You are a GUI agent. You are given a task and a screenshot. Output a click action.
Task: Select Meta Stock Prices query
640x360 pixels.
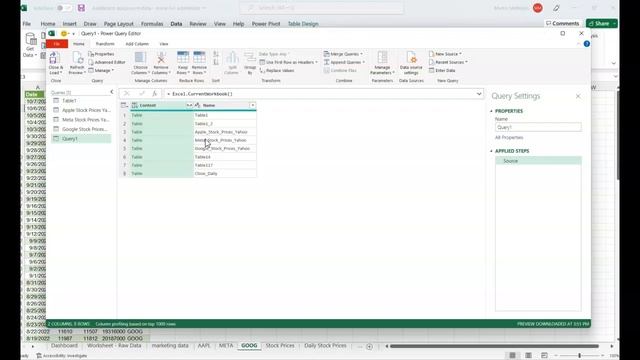point(81,120)
